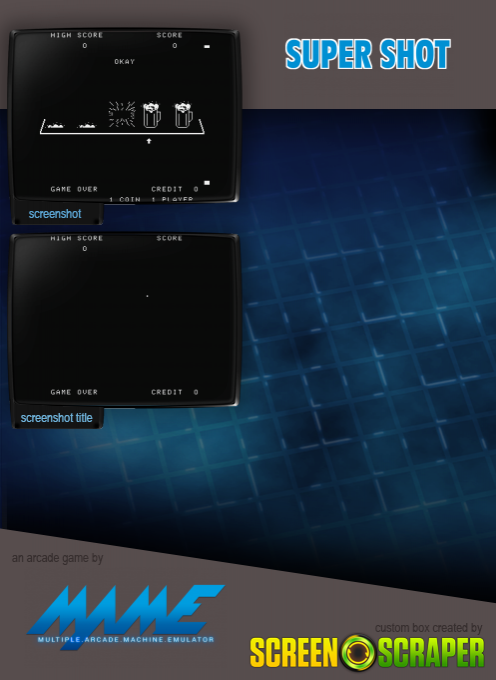Click the second spilled foam puddle on the table

pyautogui.click(x=87, y=126)
